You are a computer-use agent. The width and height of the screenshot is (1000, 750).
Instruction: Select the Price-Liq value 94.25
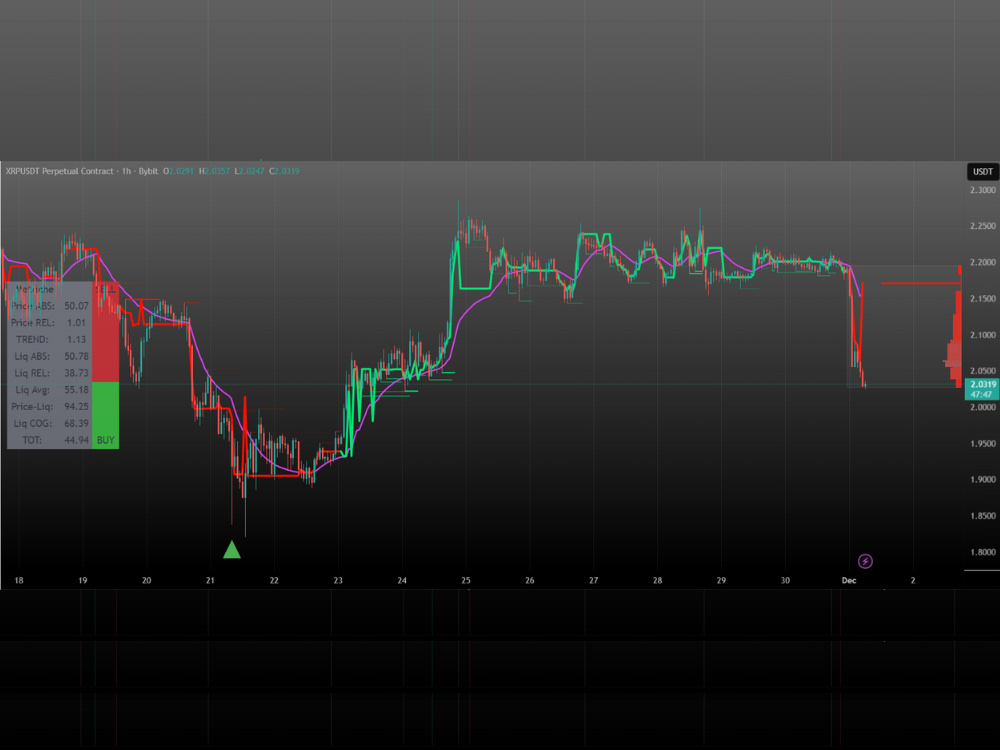(77, 406)
